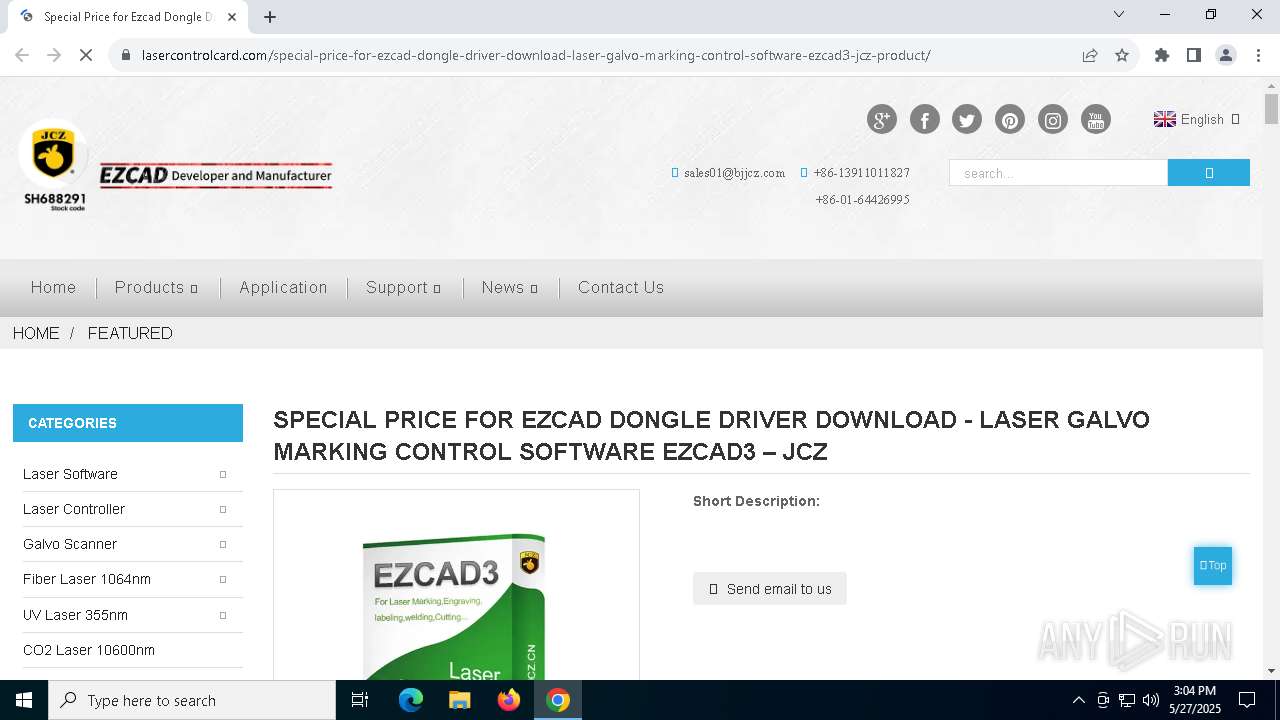
Task: Expand the Laser Controller category
Action: click(x=223, y=509)
